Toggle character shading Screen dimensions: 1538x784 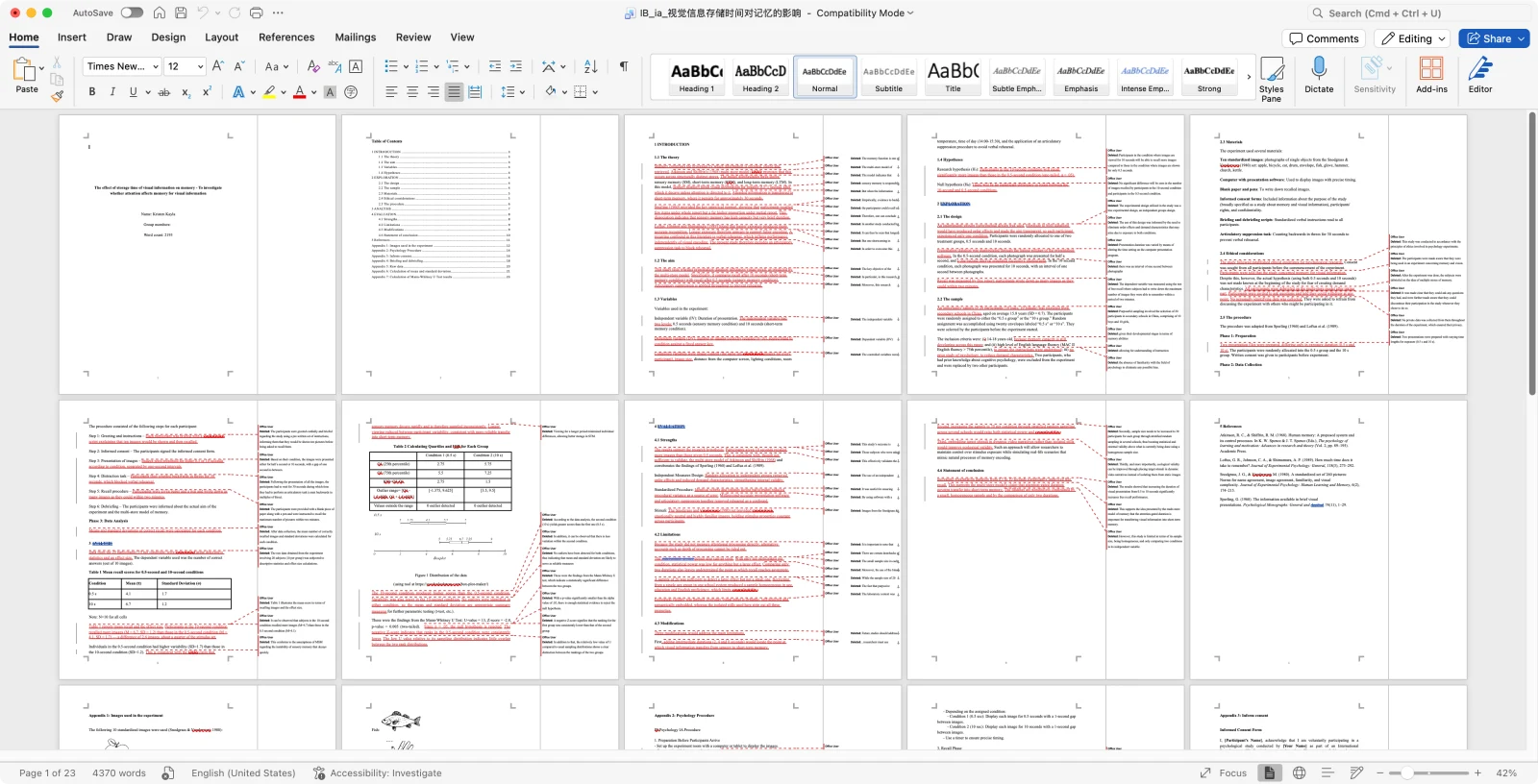(x=330, y=92)
